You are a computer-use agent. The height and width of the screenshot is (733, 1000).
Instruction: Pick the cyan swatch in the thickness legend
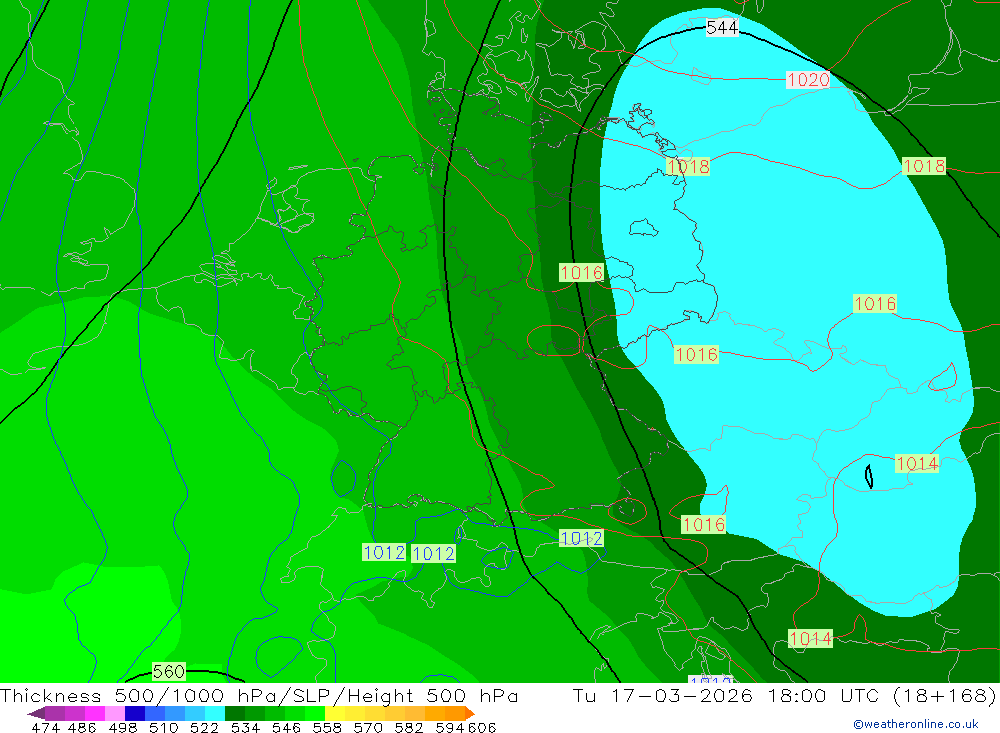[215, 713]
